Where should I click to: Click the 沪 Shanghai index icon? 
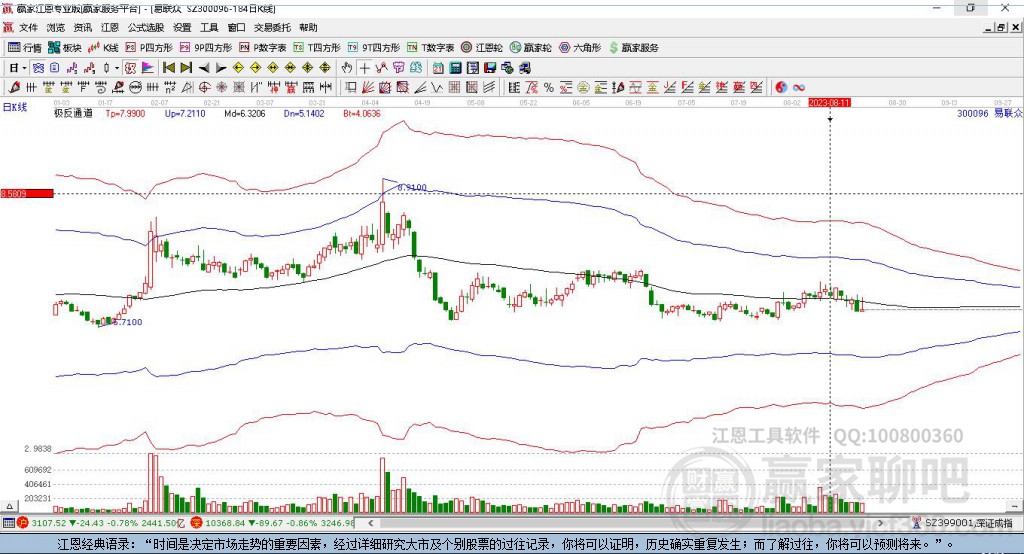(23, 523)
